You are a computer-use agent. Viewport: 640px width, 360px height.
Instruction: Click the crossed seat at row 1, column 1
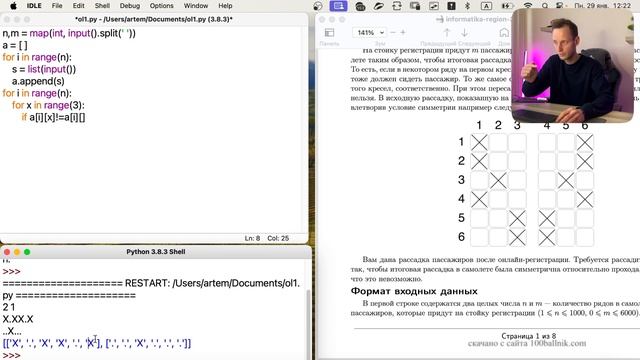pos(479,143)
